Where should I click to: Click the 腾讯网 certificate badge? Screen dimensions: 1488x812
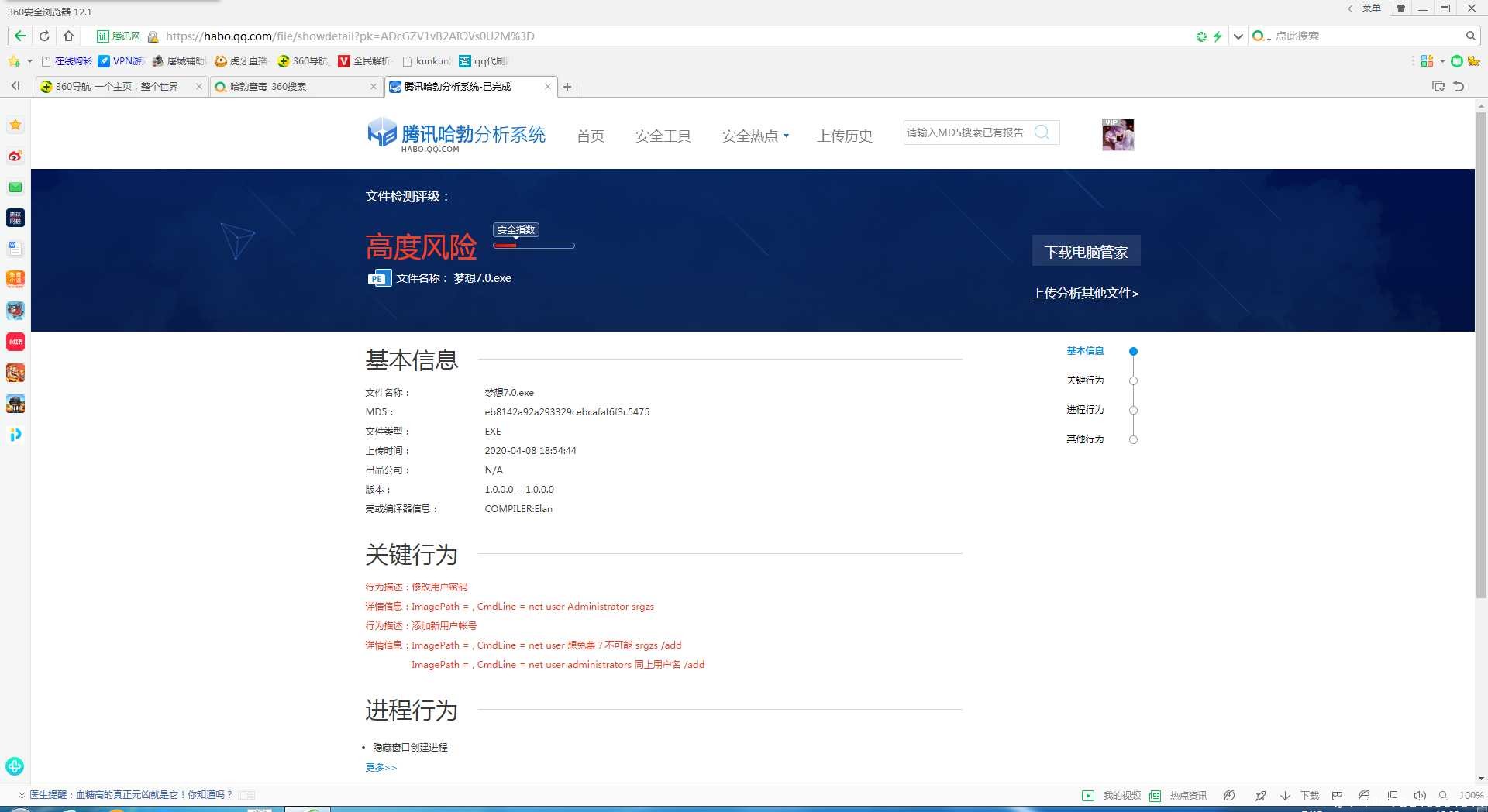point(119,36)
